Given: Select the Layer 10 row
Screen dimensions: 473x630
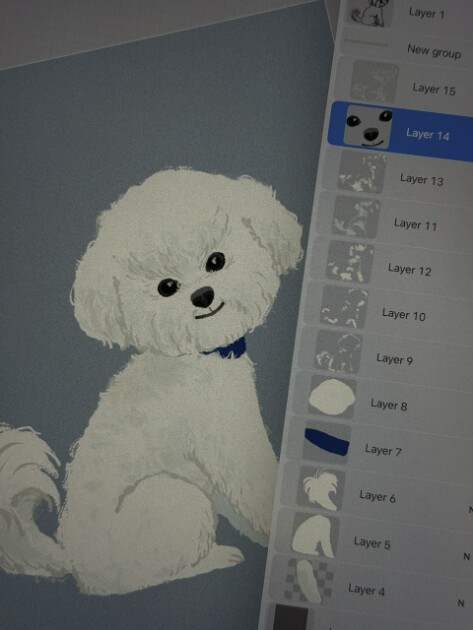Looking at the screenshot, I should coord(387,309).
